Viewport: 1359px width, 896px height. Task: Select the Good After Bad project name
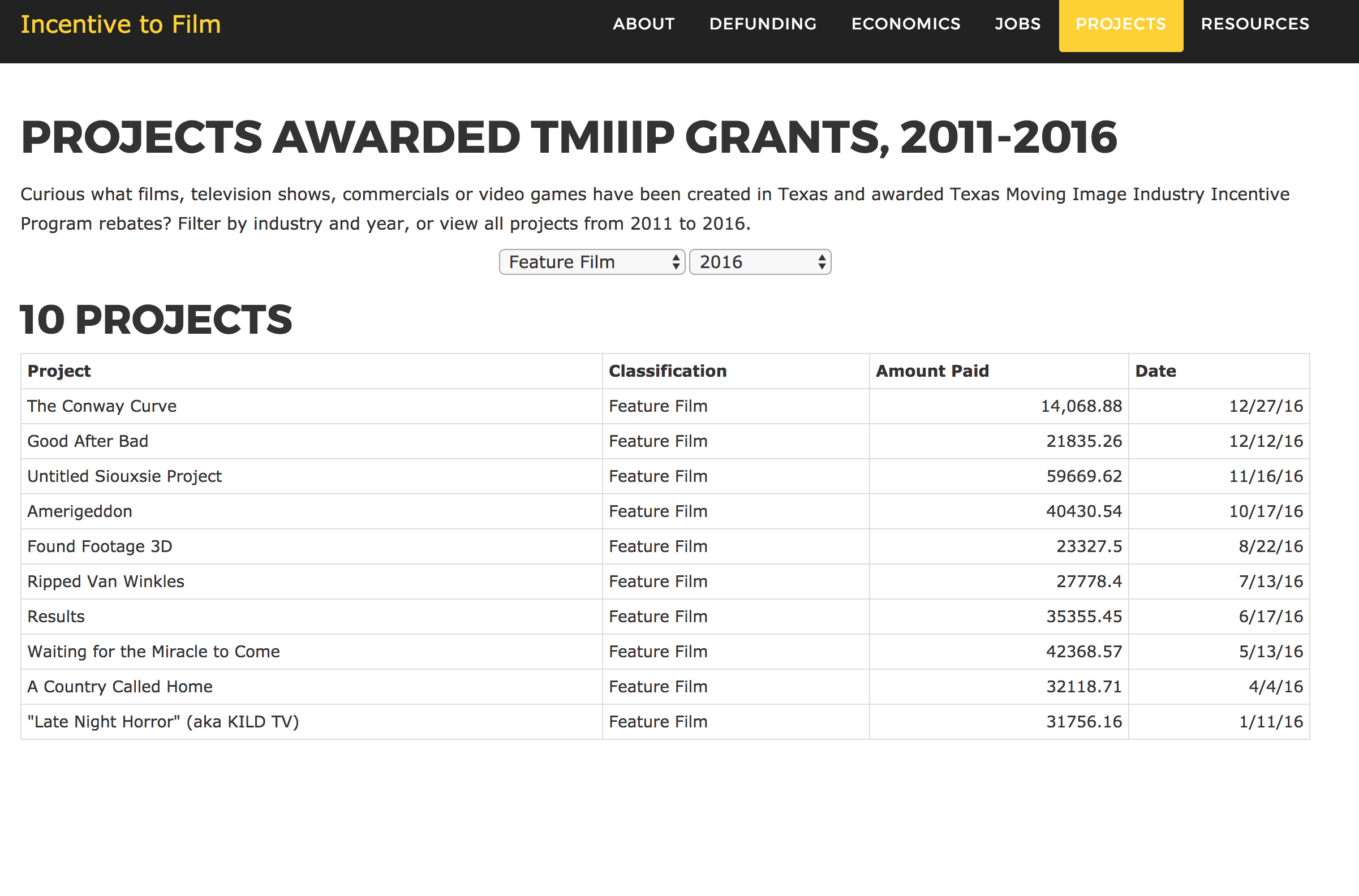tap(88, 441)
